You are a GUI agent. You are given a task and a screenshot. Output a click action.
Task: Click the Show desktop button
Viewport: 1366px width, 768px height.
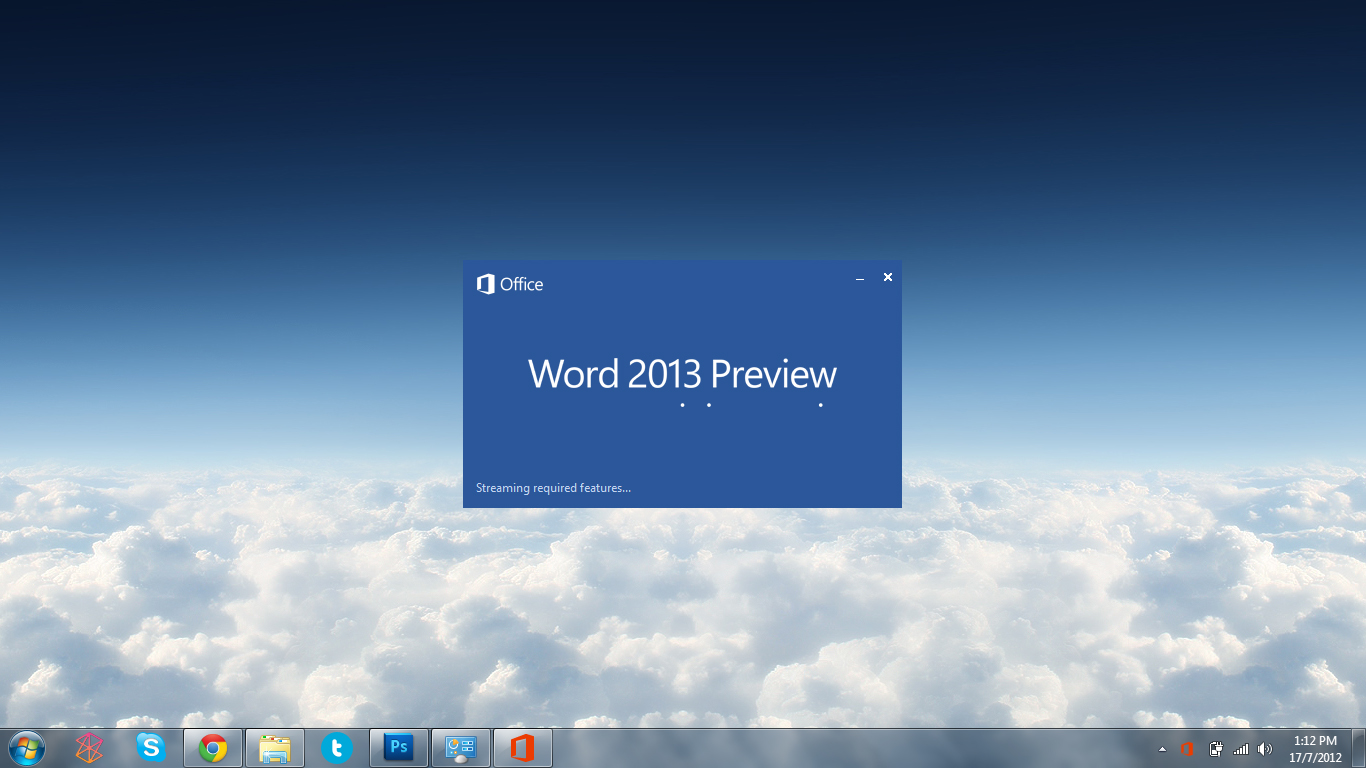point(1358,748)
